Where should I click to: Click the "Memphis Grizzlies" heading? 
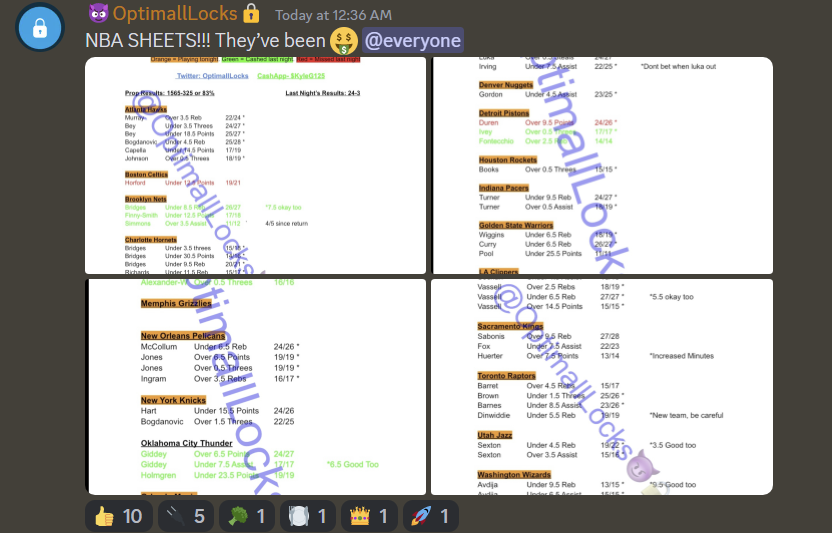click(x=176, y=303)
